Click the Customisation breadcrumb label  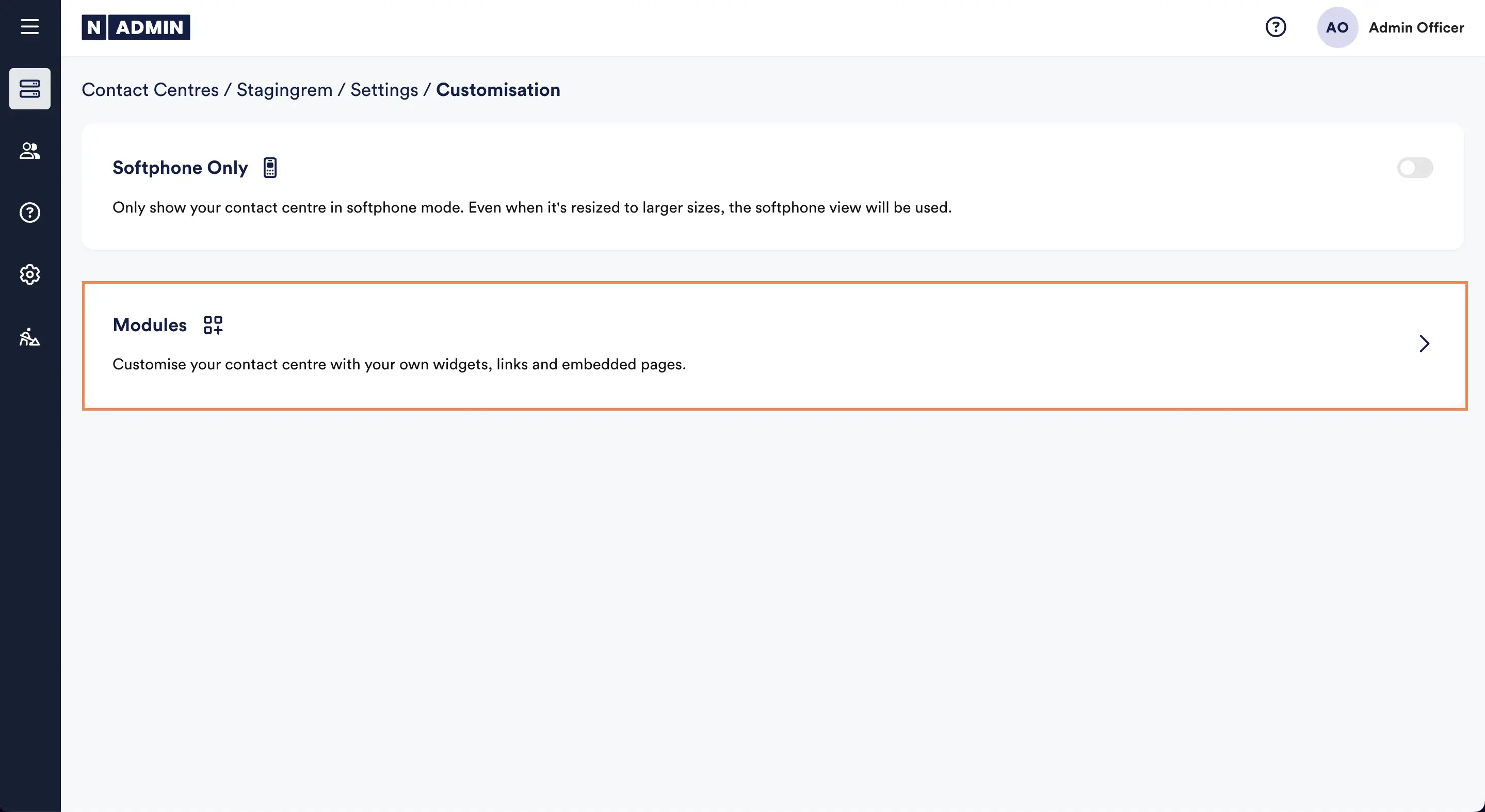pos(497,90)
